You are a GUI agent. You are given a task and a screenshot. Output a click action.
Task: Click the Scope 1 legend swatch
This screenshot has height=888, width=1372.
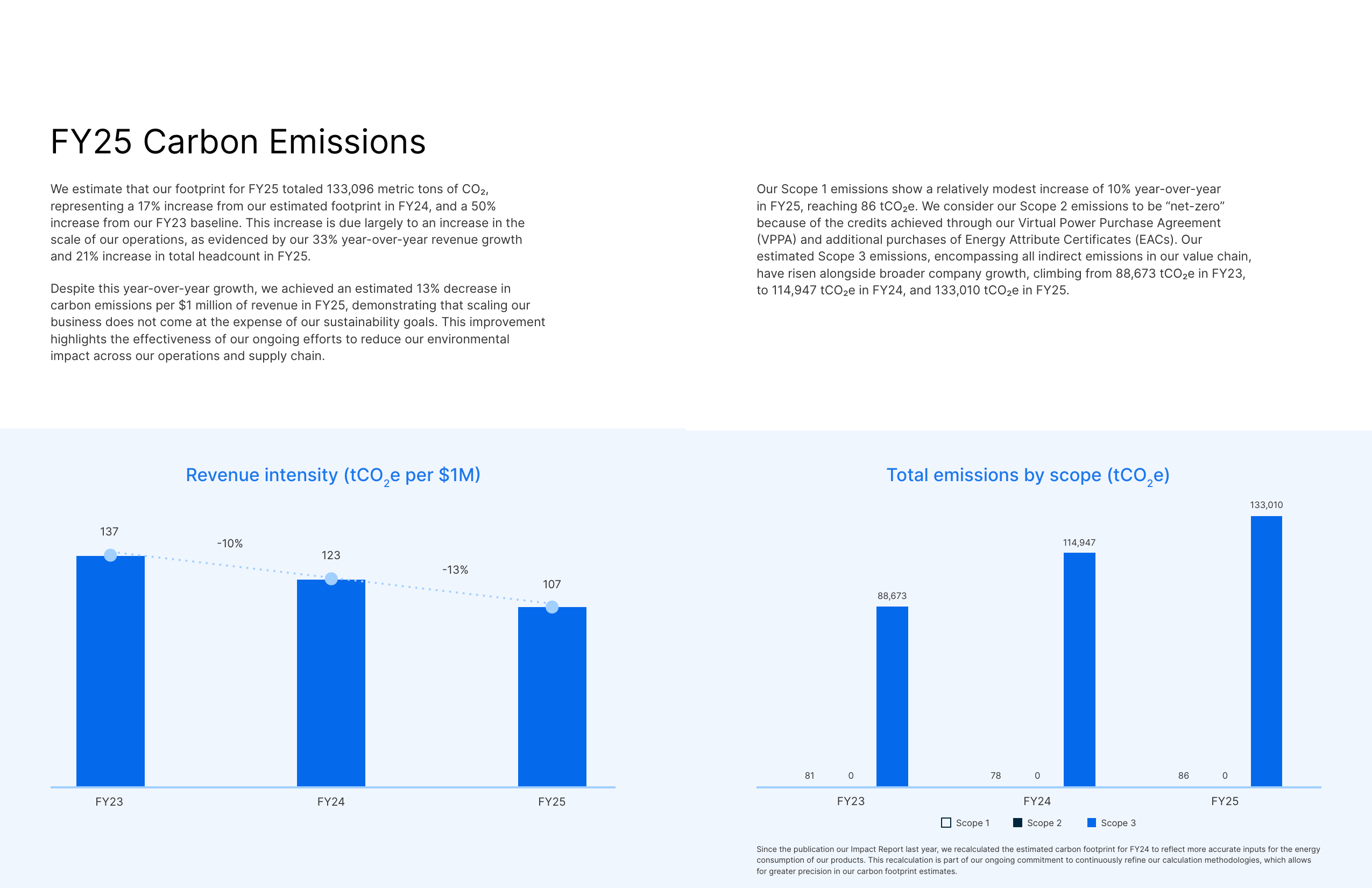pos(946,823)
